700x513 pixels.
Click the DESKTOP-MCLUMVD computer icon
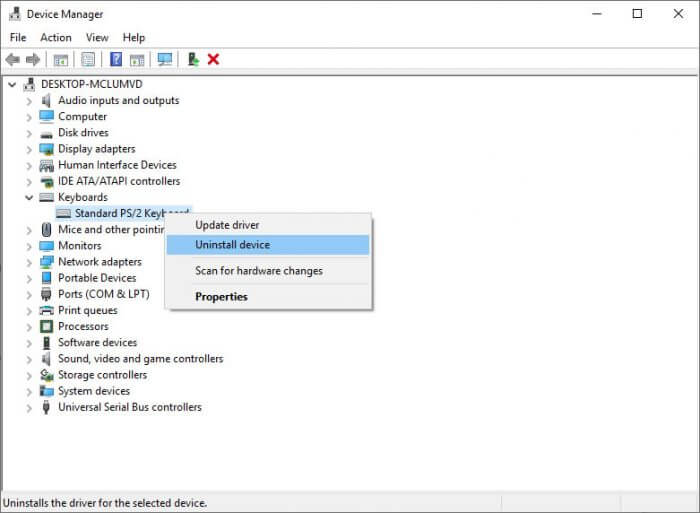coord(29,84)
